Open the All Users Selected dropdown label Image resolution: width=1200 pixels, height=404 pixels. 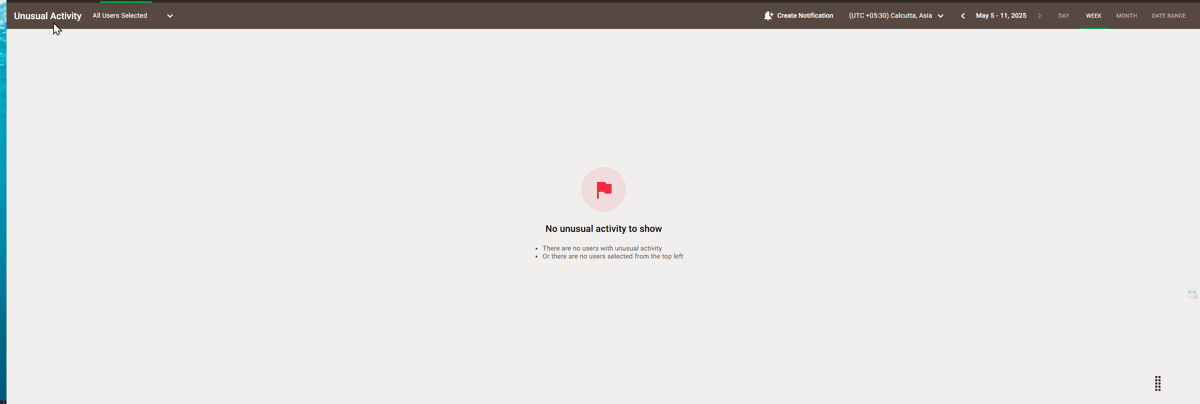pos(120,16)
